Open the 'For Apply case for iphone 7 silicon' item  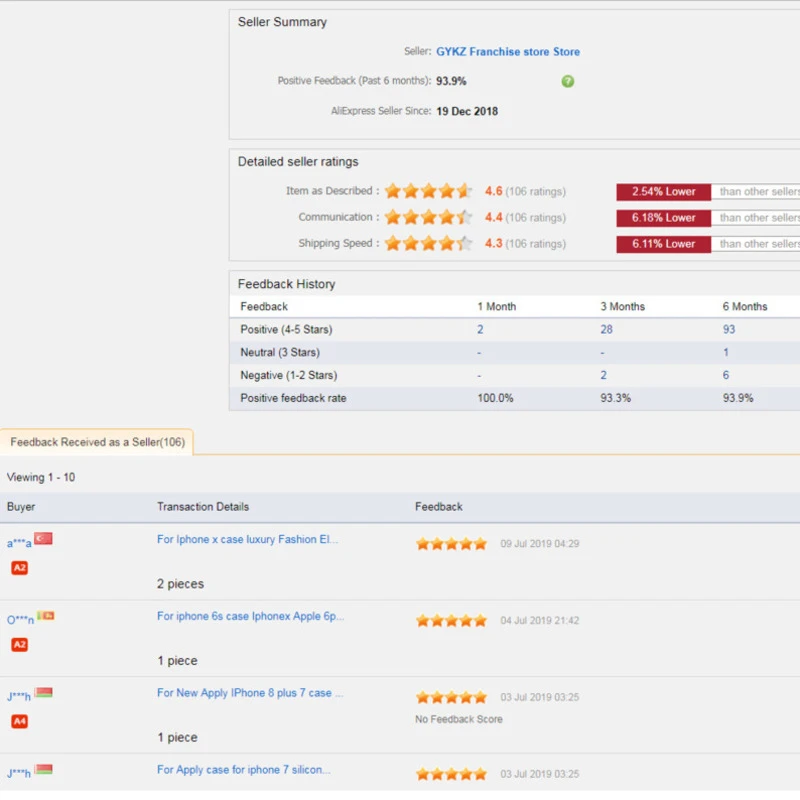[x=244, y=769]
